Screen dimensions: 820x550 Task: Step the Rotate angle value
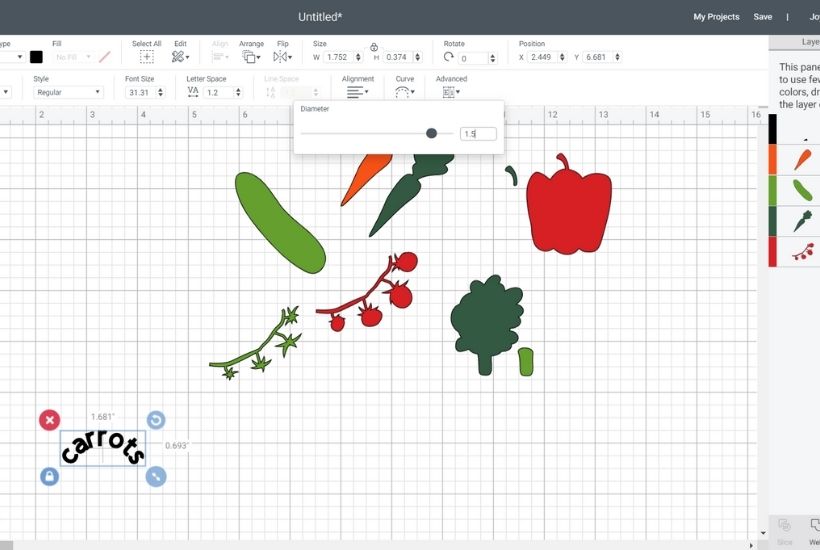tap(493, 58)
